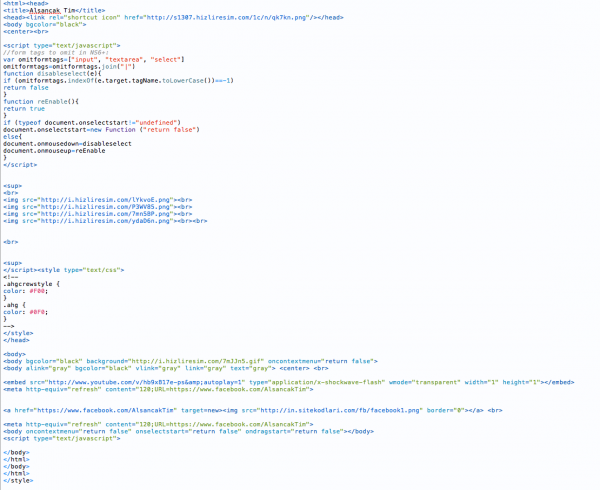Click the omitformtags.join line
This screenshot has width=600, height=490.
click(69, 67)
